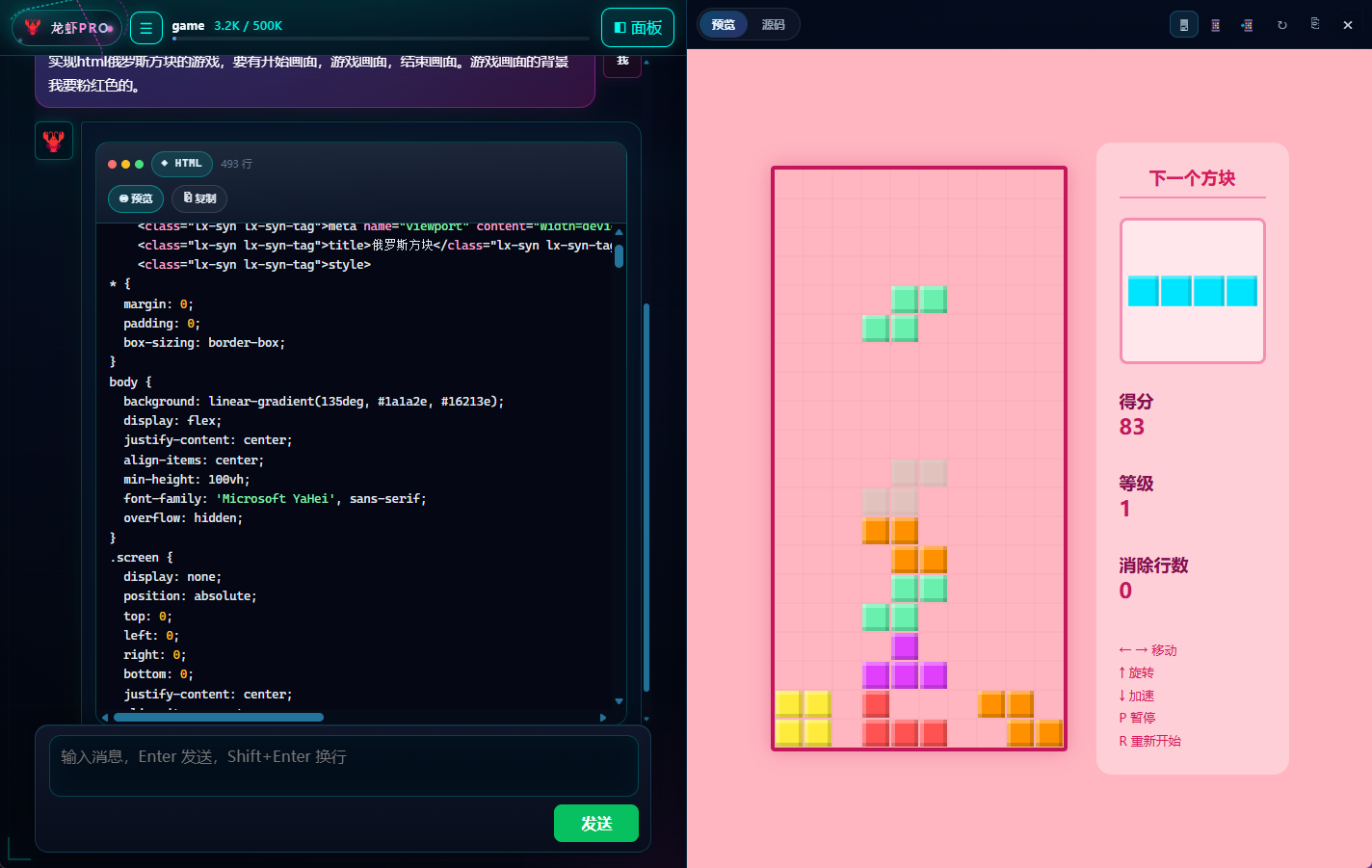Click the min-height: 100vh code line

click(187, 480)
